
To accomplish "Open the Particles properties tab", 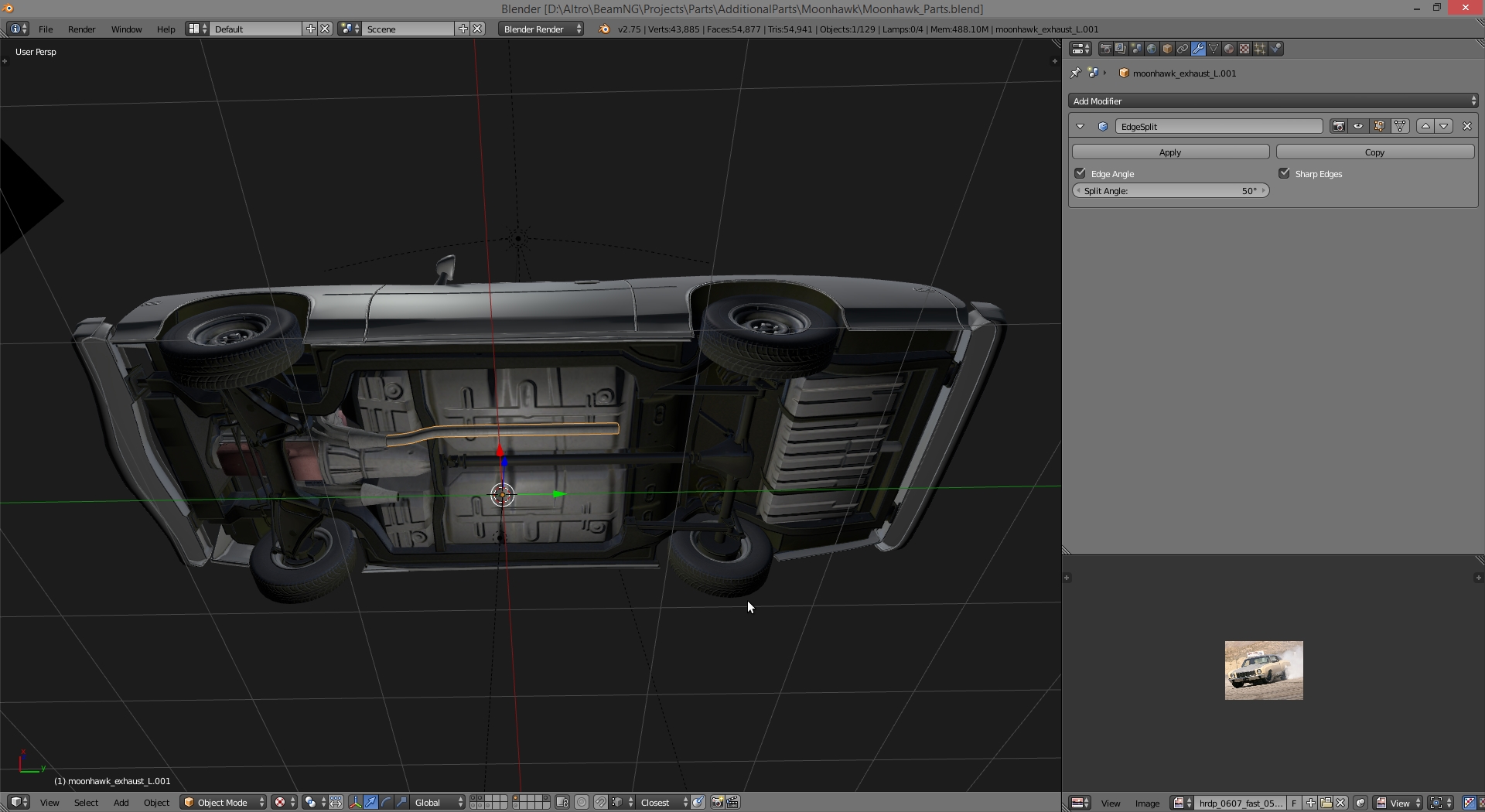I will (x=1260, y=49).
